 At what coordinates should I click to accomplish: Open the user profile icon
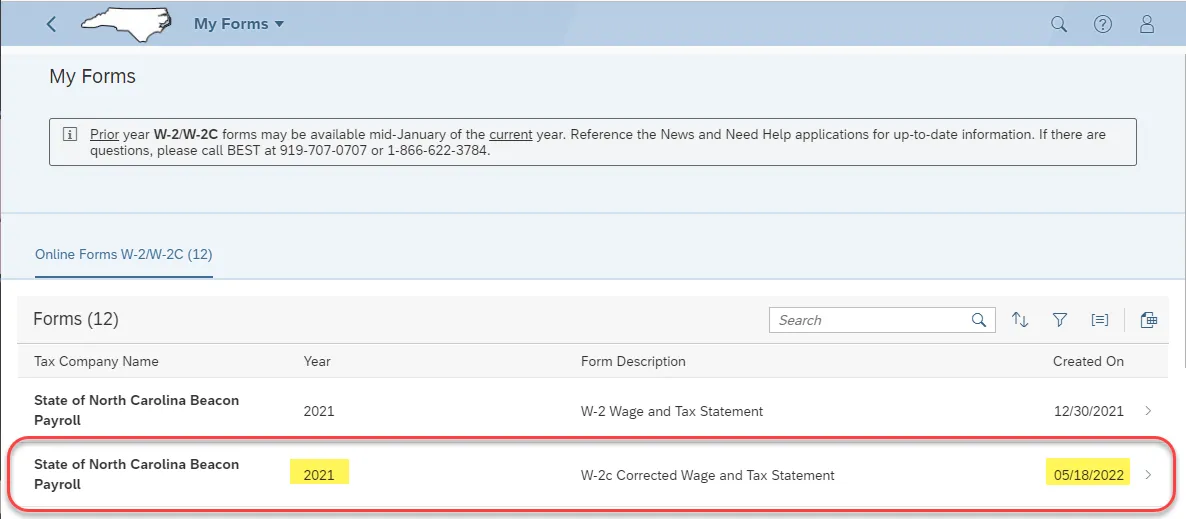click(1147, 24)
